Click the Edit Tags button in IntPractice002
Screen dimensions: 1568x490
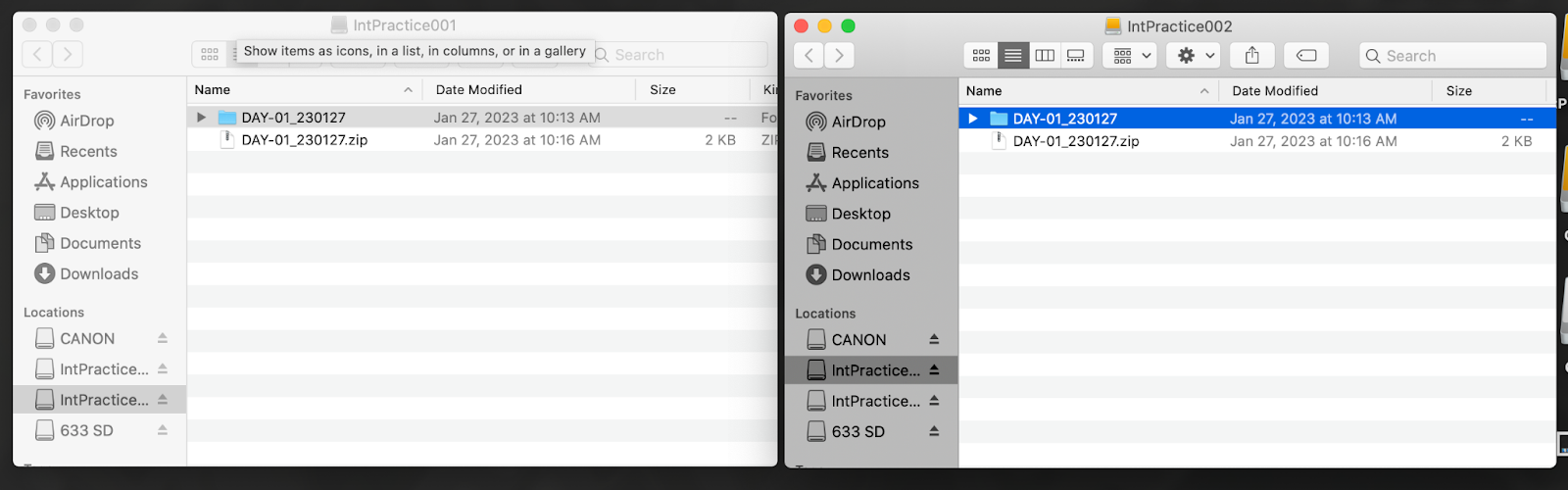click(x=1306, y=56)
